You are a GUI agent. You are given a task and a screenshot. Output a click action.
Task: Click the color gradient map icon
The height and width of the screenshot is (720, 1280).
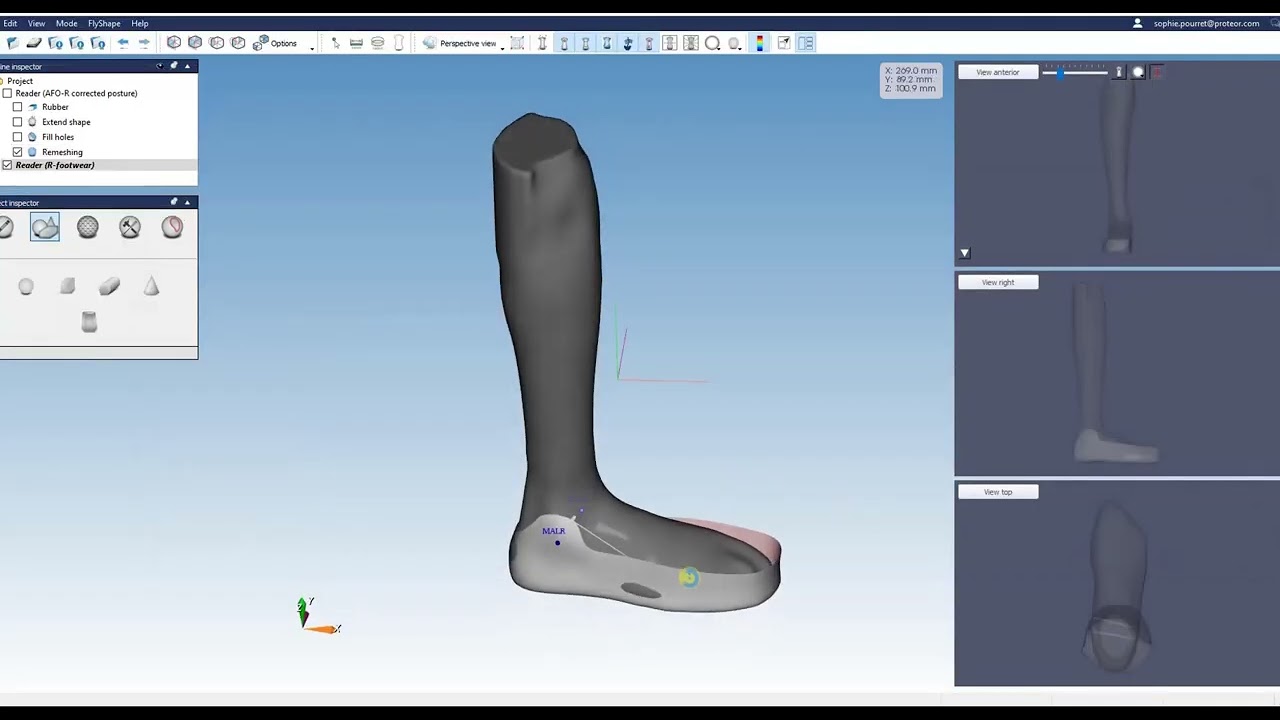[760, 43]
